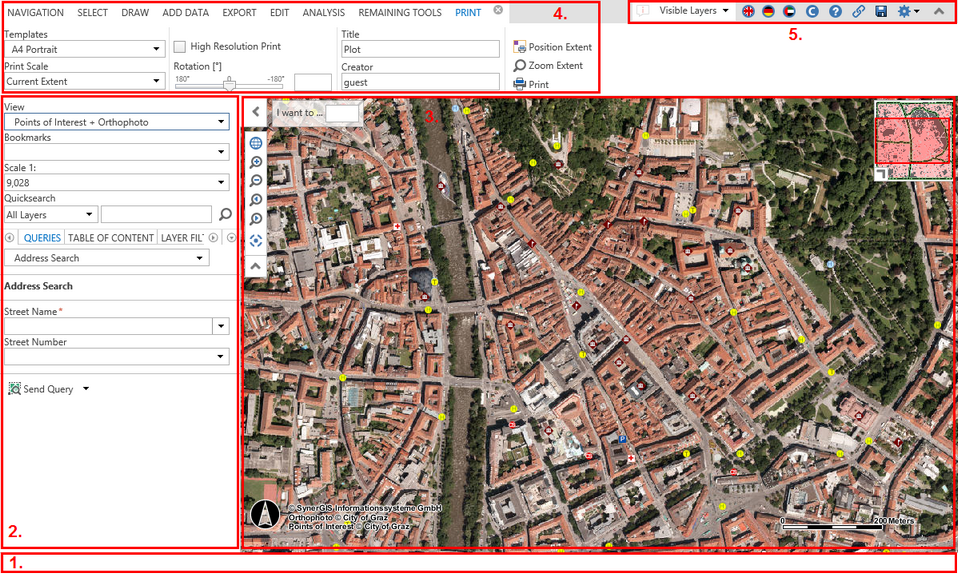Go to previous map extent
This screenshot has height=574, width=958.
[x=256, y=200]
